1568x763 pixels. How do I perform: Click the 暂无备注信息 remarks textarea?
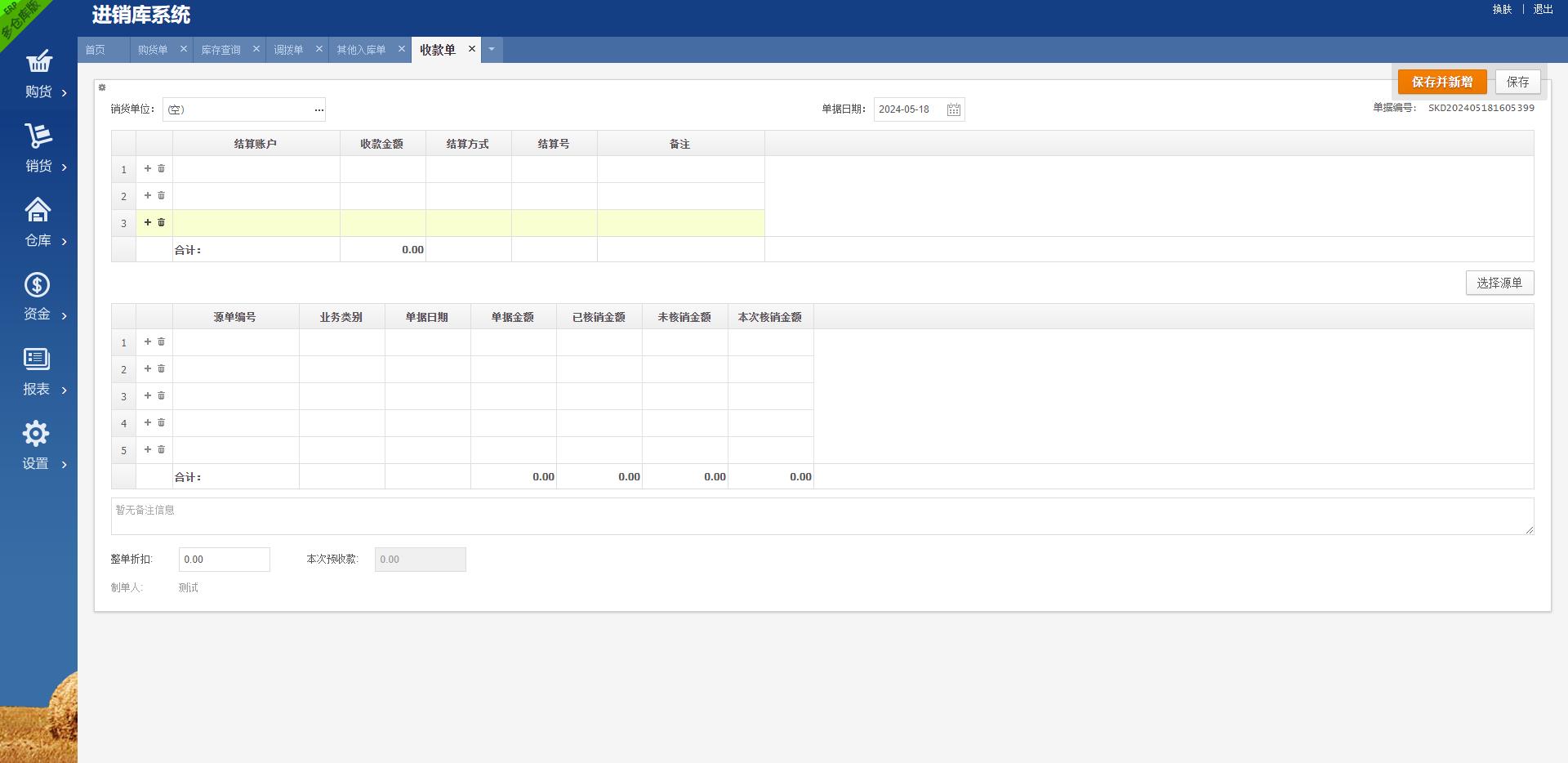[822, 516]
